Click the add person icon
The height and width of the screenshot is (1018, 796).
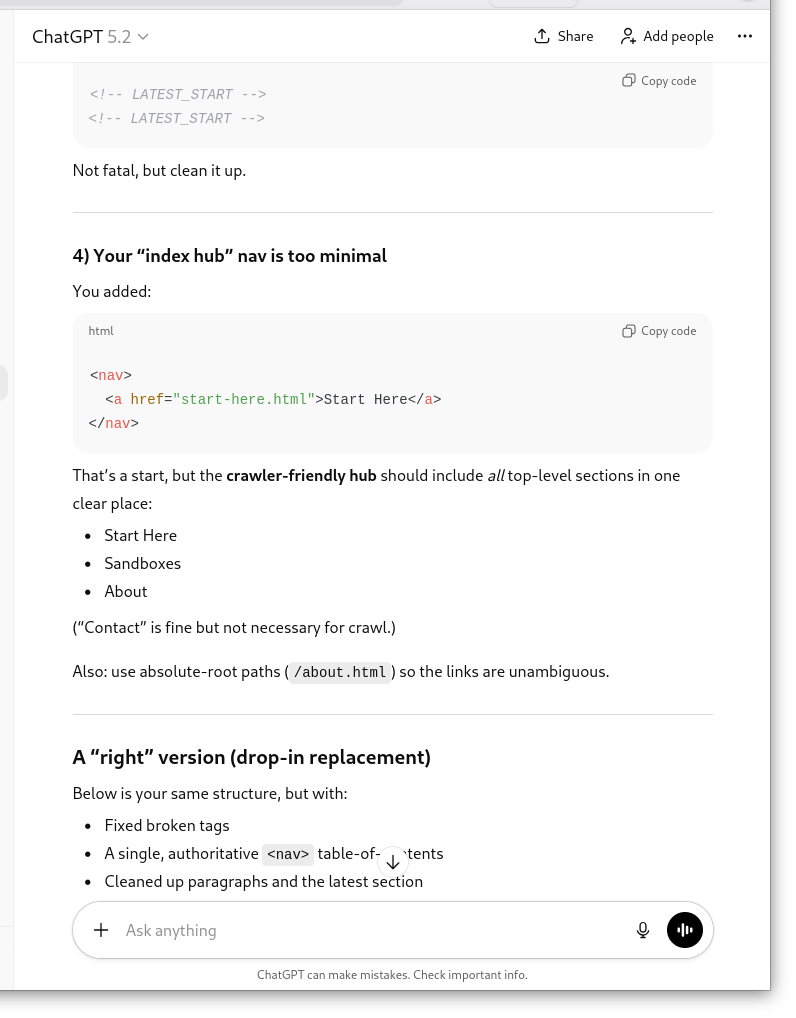[628, 36]
